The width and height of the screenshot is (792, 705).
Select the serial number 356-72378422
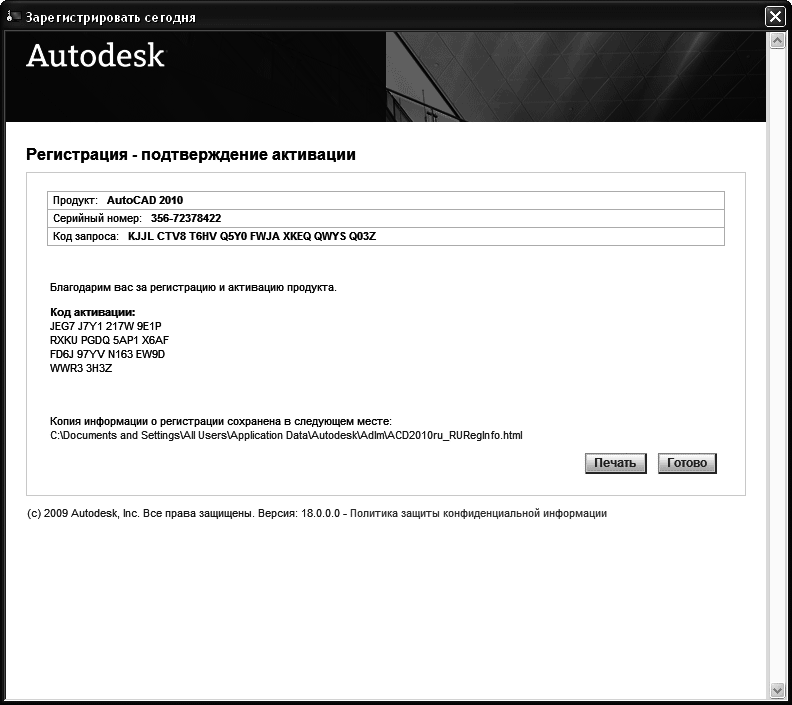tap(186, 218)
